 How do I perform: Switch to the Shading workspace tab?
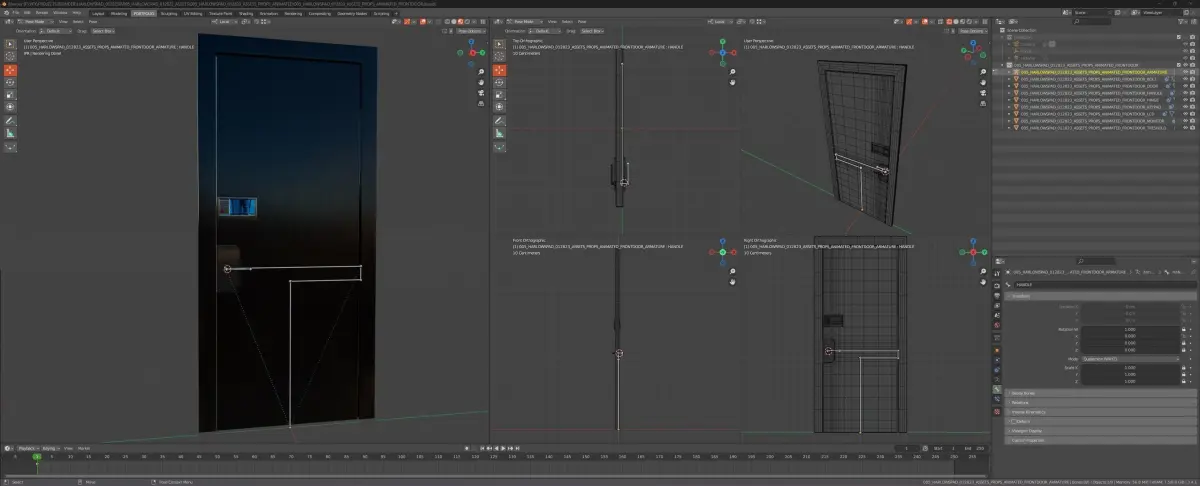244,13
